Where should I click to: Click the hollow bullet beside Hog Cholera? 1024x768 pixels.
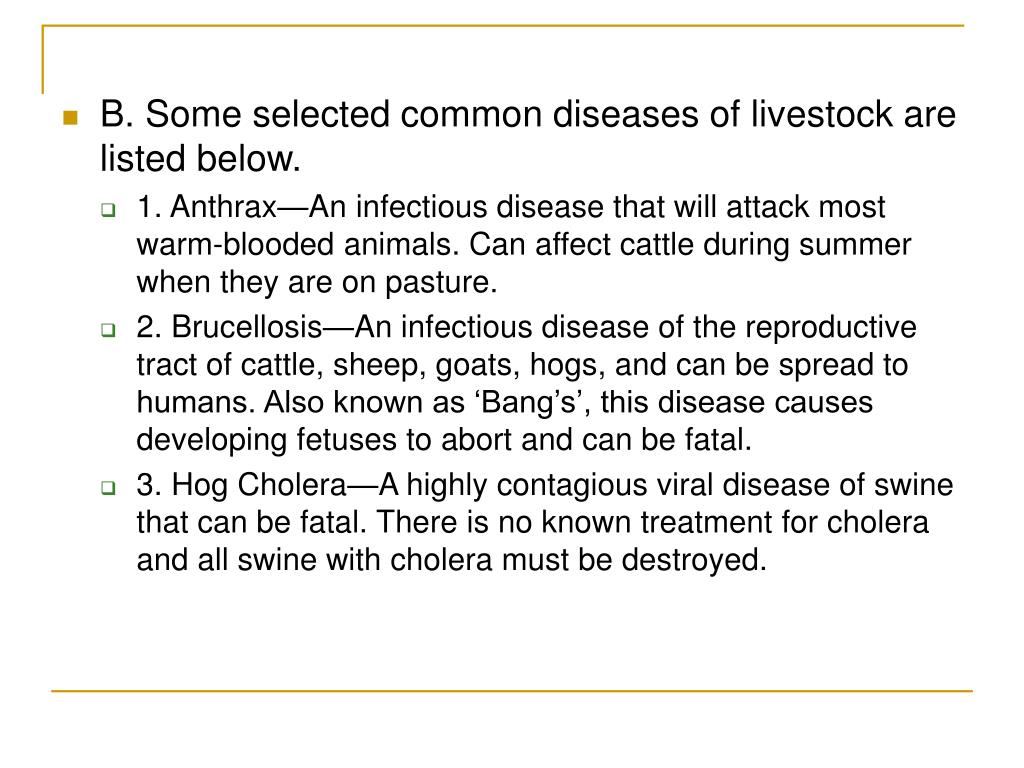(x=108, y=487)
